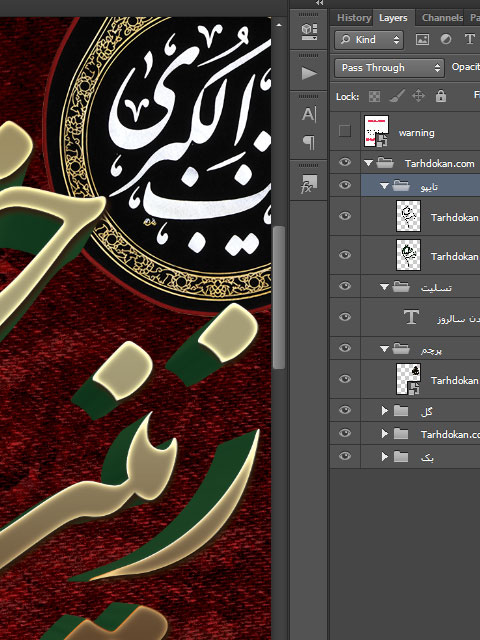The width and height of the screenshot is (480, 640).
Task: Expand the collapsed Tarhdokan.co group
Action: click(384, 433)
